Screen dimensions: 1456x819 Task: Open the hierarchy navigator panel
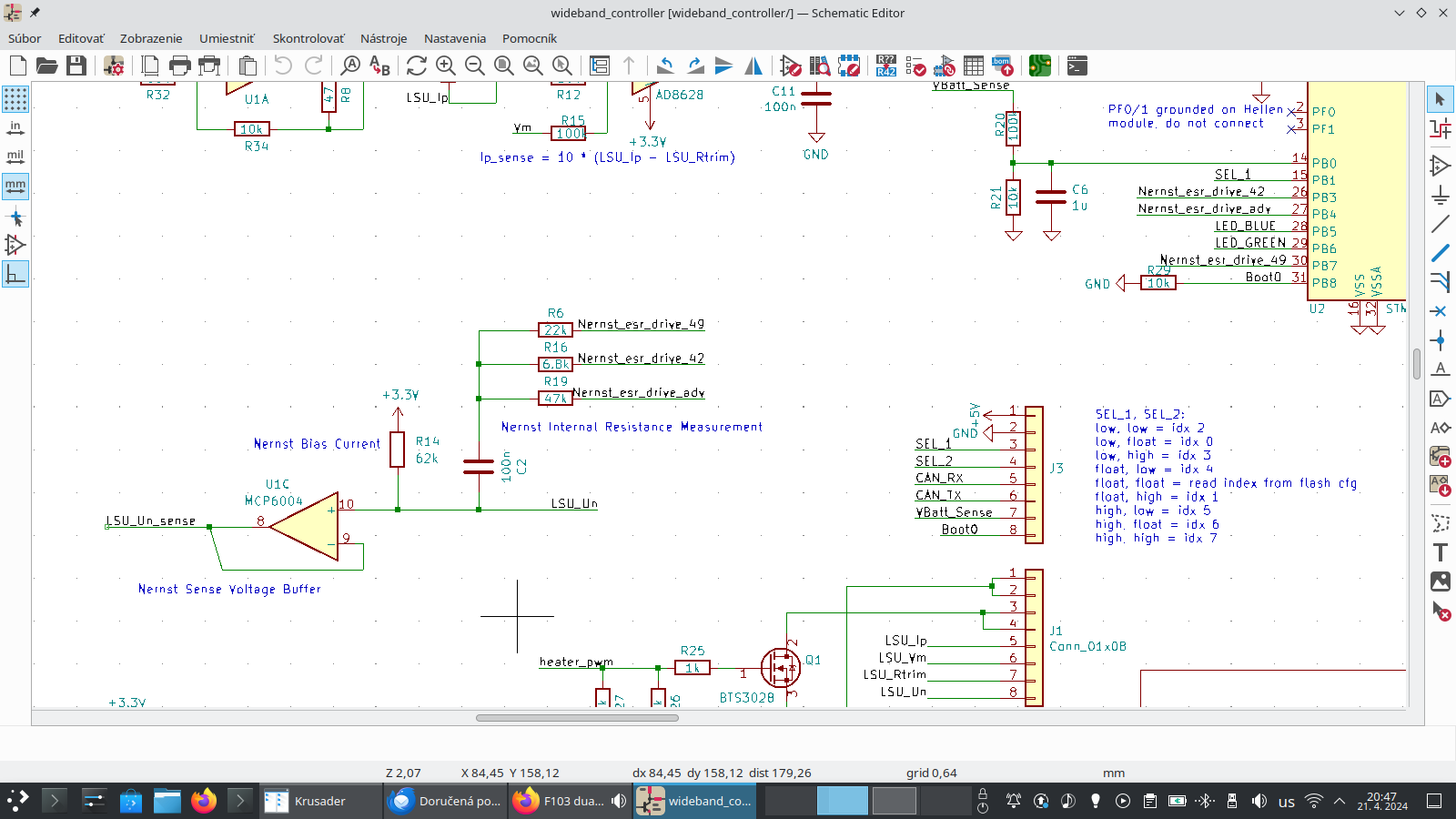600,66
